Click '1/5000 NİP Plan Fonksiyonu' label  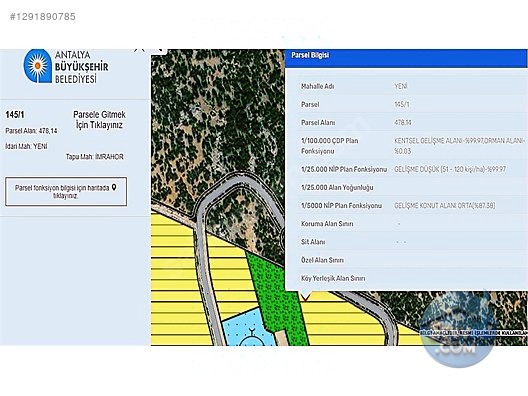[341, 205]
